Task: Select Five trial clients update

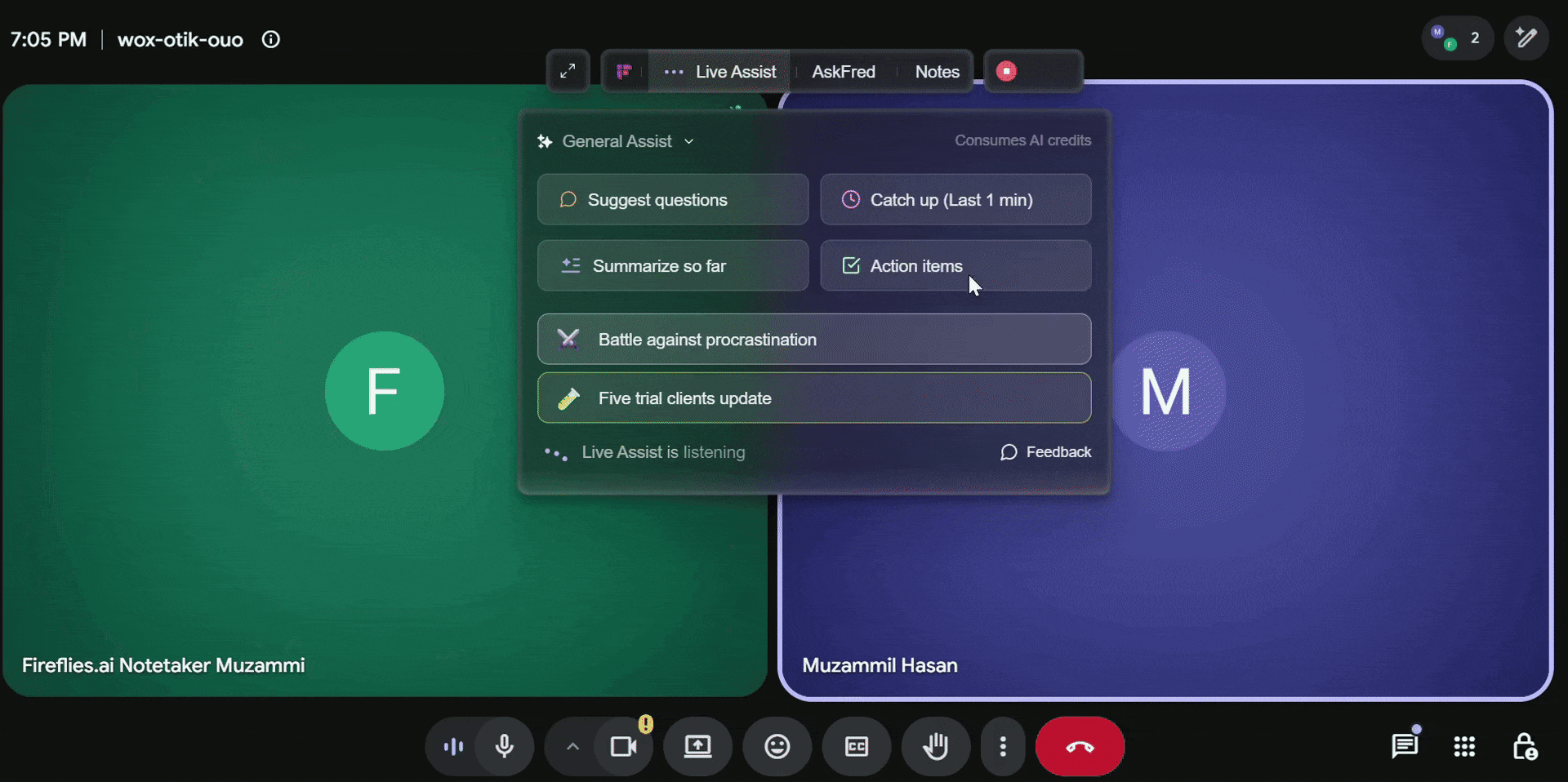Action: coord(814,398)
